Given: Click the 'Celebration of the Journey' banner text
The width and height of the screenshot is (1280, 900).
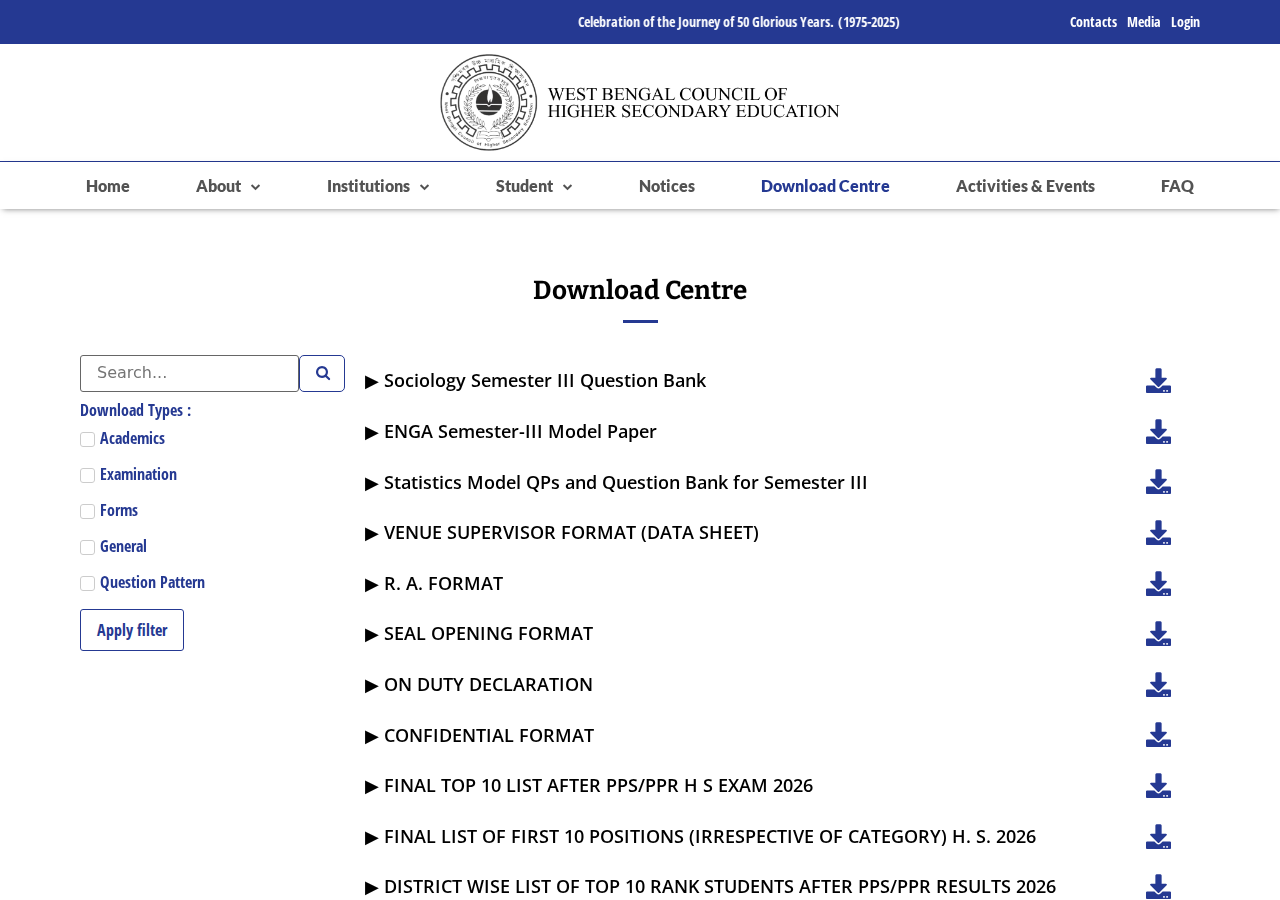Looking at the screenshot, I should coord(739,22).
